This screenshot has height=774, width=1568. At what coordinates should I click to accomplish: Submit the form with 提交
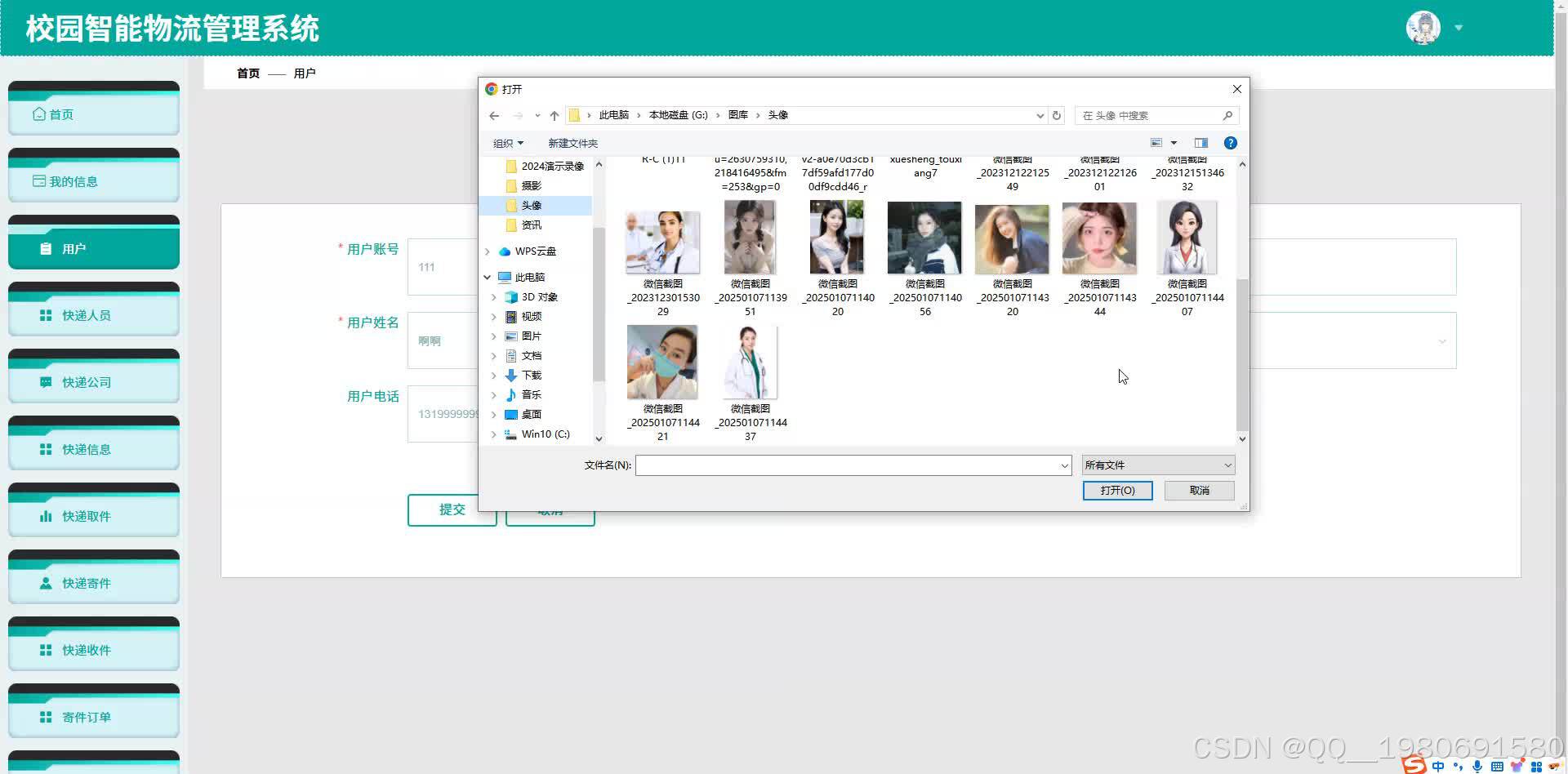click(x=452, y=510)
